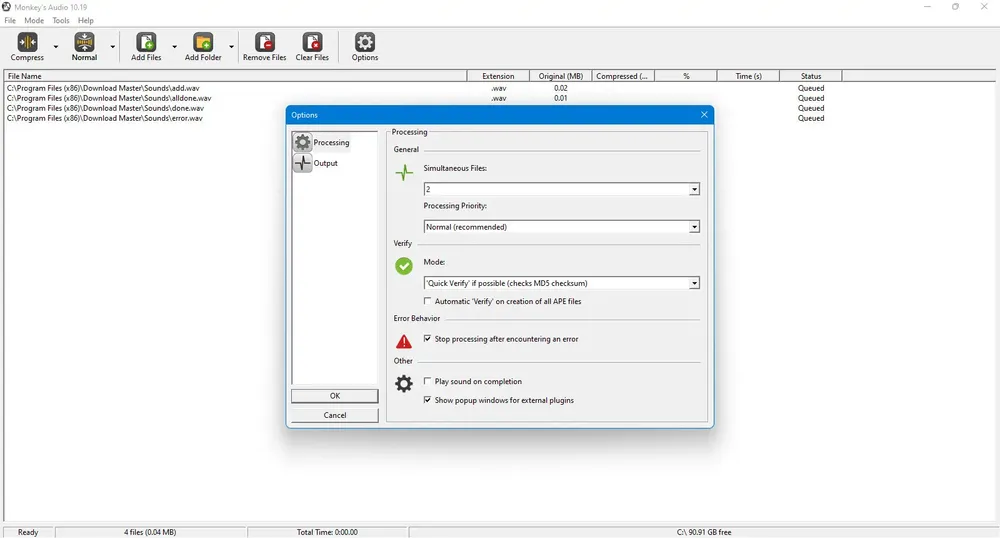Enable Automatic Verify on creation of APE files
Screen dimensions: 1000x538
point(427,301)
